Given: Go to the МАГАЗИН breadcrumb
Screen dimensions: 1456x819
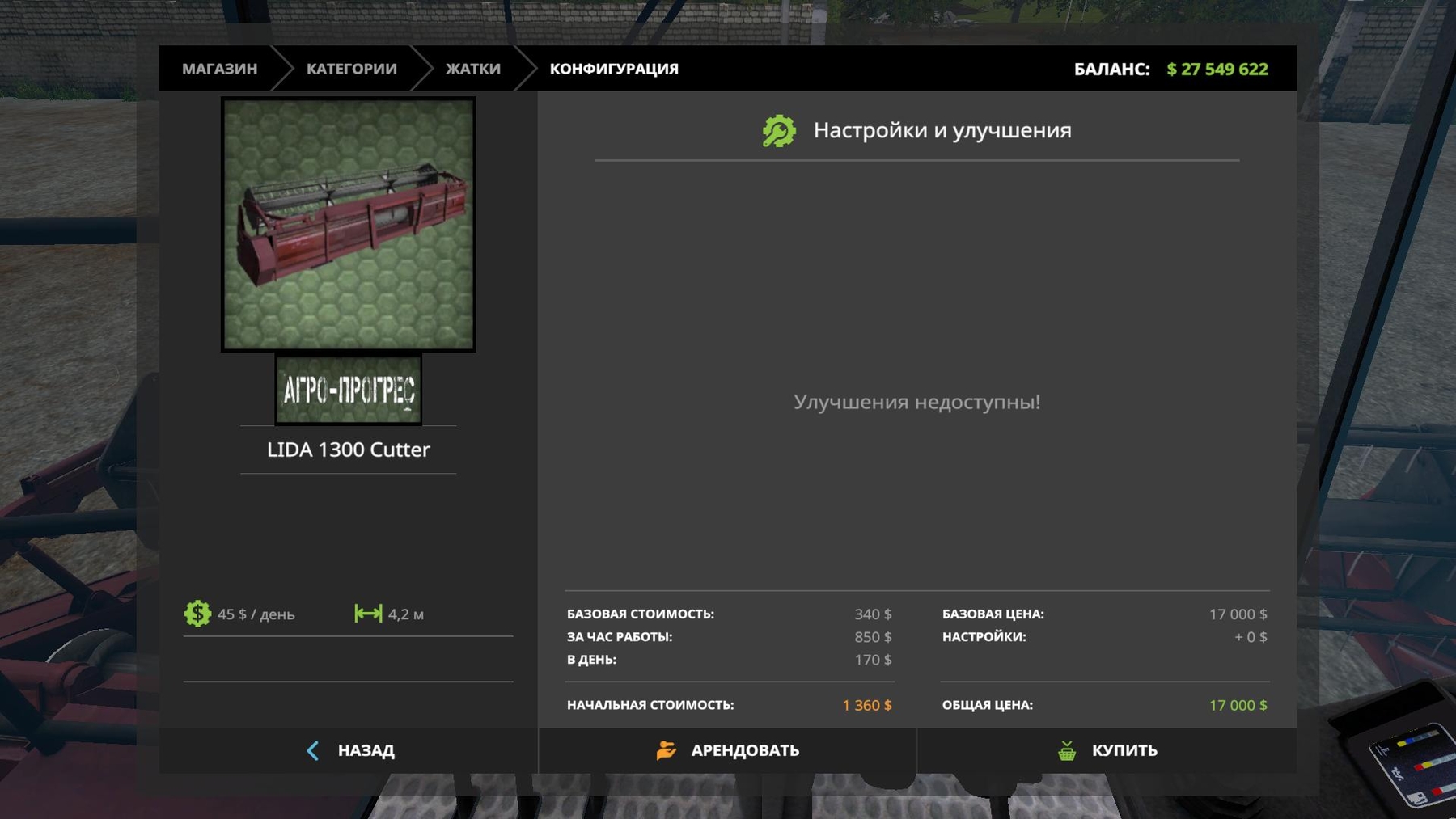Looking at the screenshot, I should point(219,69).
